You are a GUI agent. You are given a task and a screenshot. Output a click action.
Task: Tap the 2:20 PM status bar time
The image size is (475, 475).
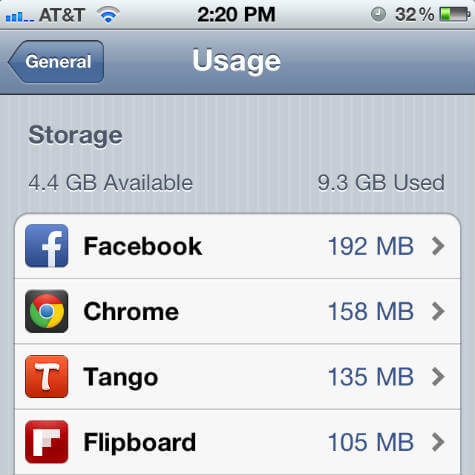[236, 15]
